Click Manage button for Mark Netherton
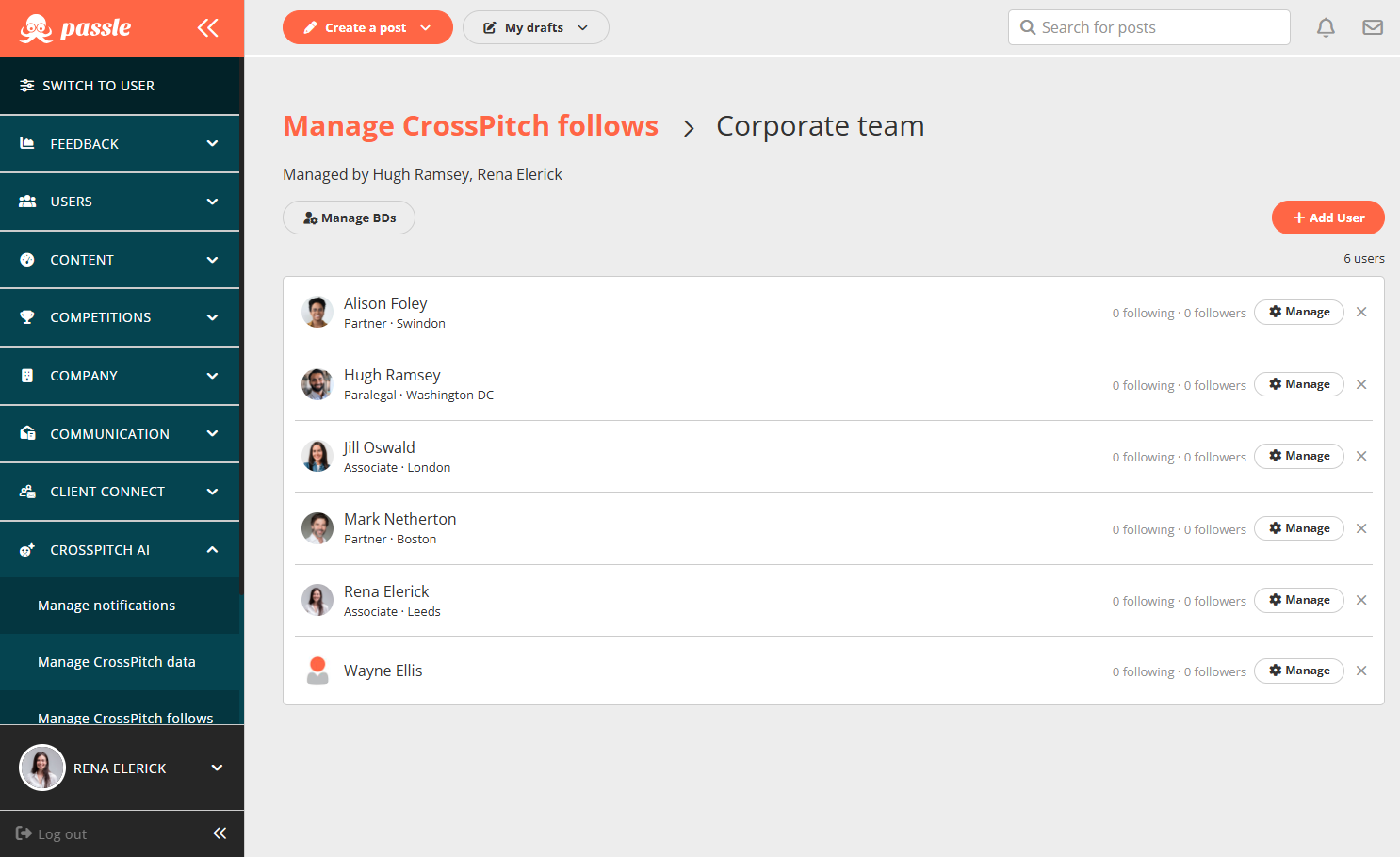Screen dimensions: 1400x857 (x=1298, y=528)
